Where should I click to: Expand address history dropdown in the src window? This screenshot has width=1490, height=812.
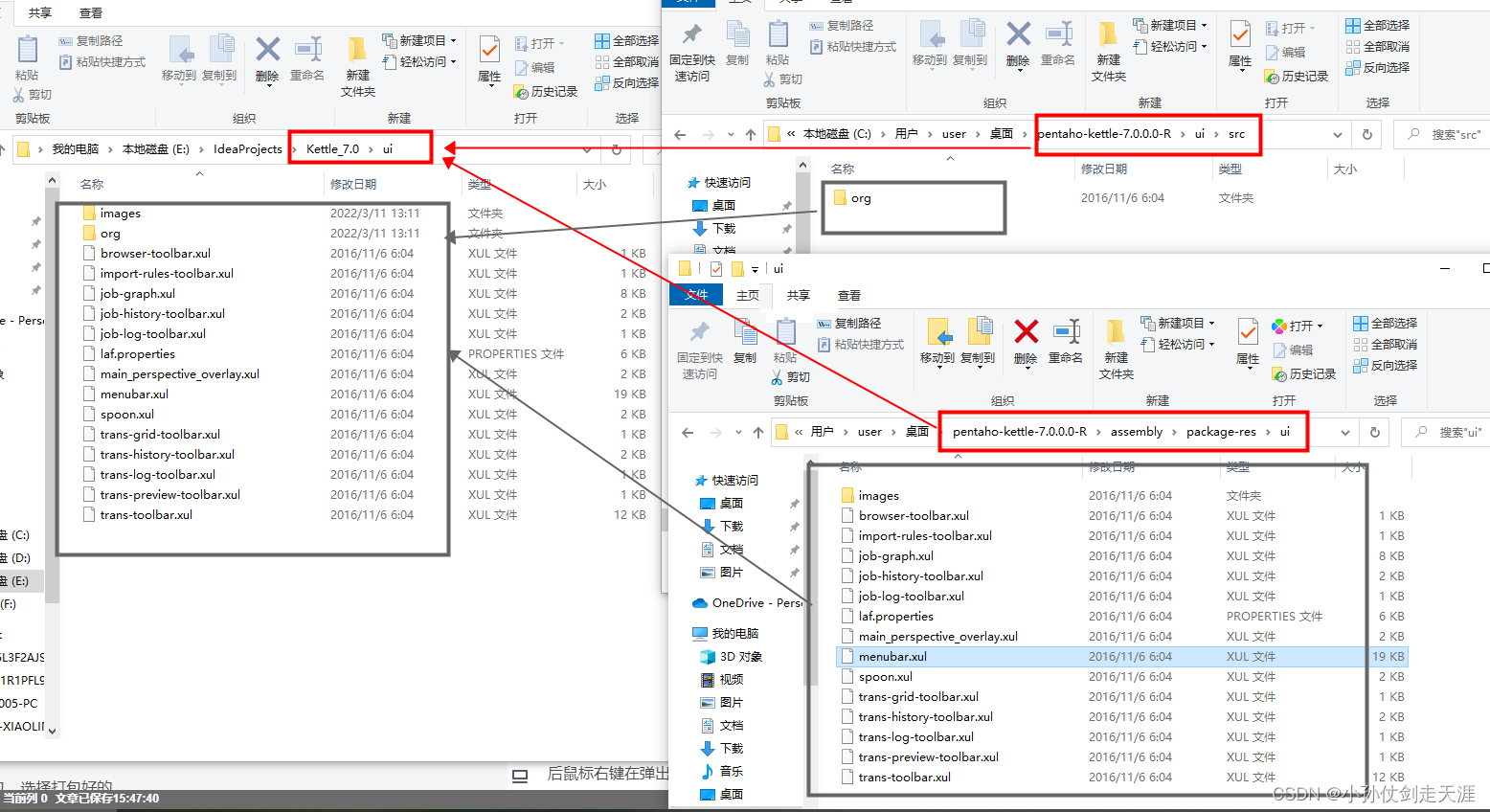(1337, 135)
